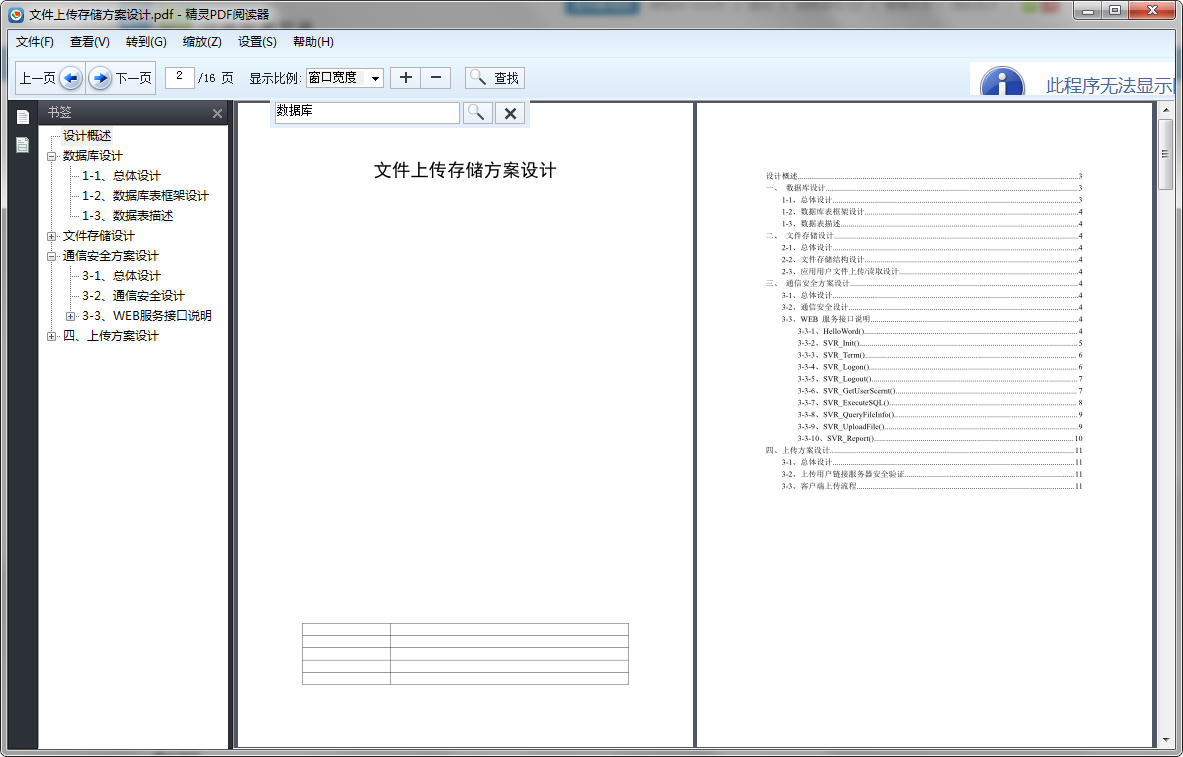This screenshot has width=1183, height=757.
Task: Open the 文件(F) menu
Action: coord(35,42)
